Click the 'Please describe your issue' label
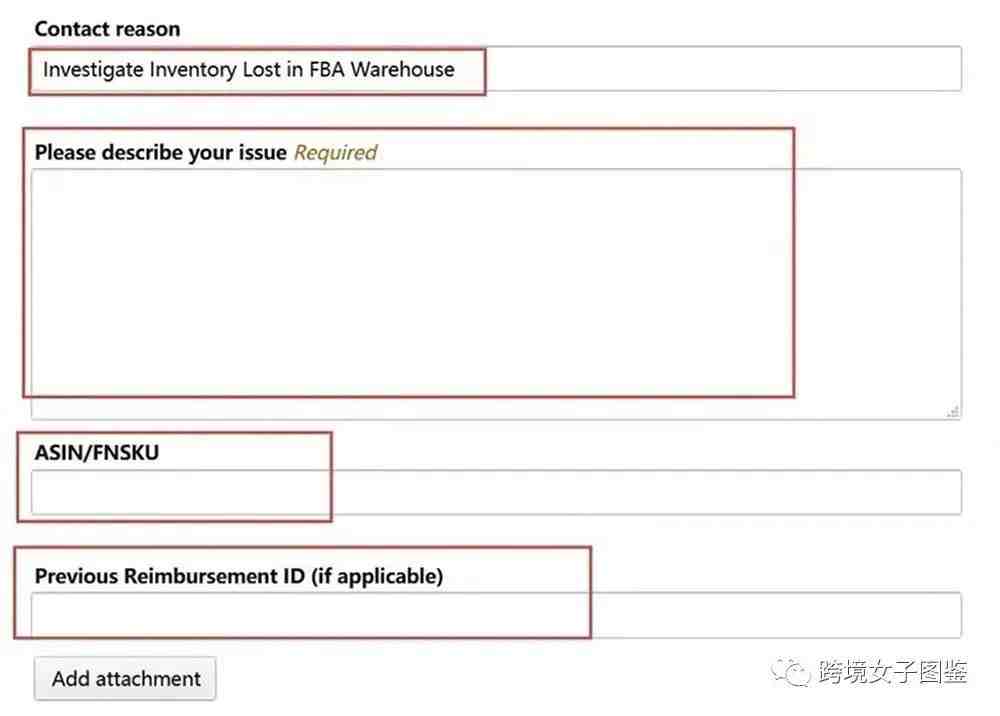The image size is (1000, 716). [x=161, y=153]
